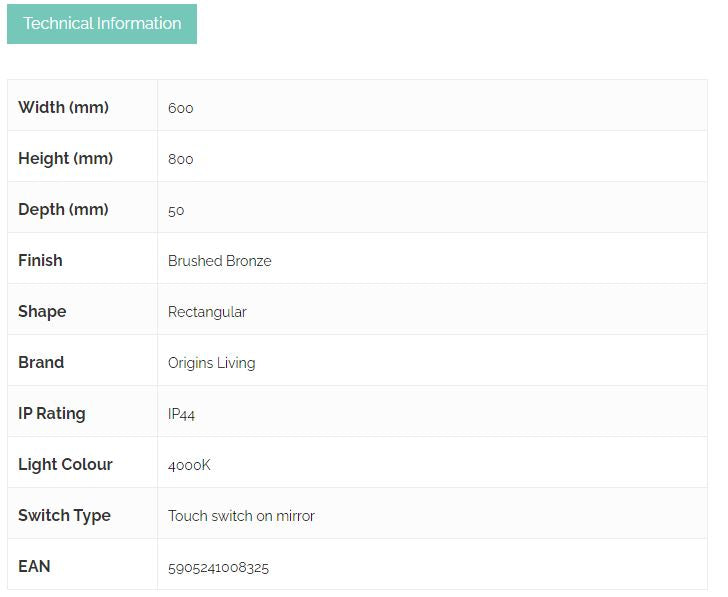Viewport: 728px width, 597px height.
Task: Select the 4000K light colour value
Action: click(189, 465)
